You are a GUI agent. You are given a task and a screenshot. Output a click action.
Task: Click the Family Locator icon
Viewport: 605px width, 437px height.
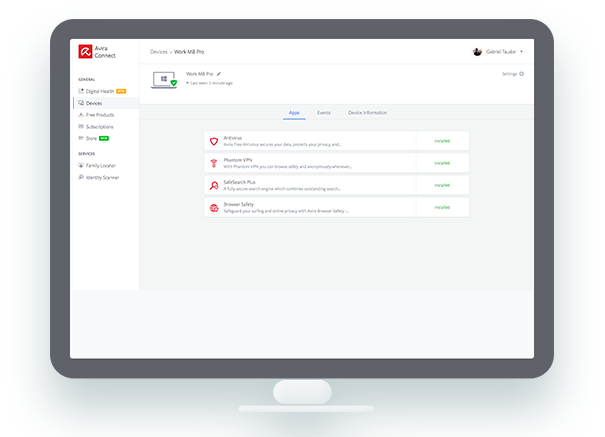click(81, 165)
